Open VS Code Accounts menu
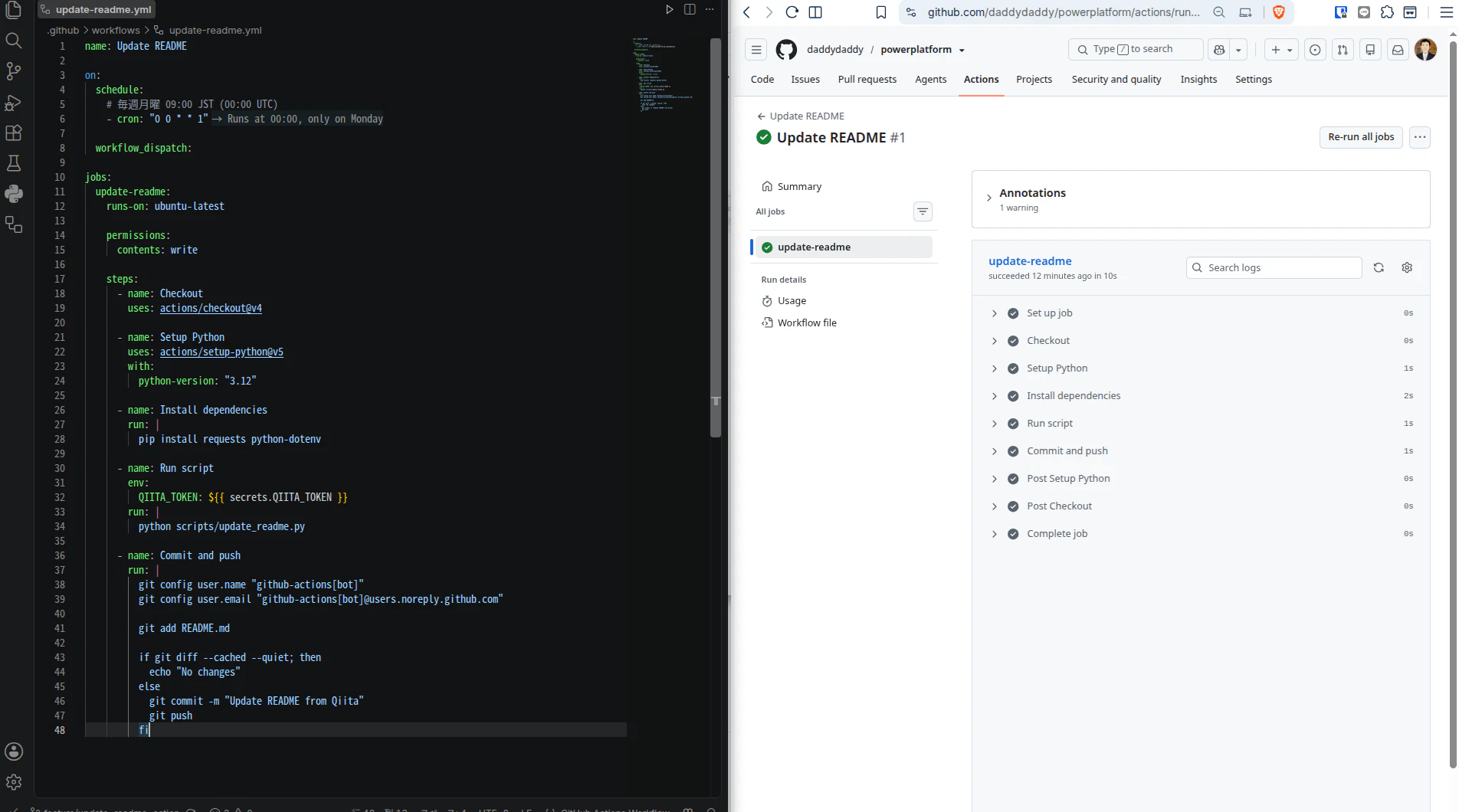 (x=14, y=751)
